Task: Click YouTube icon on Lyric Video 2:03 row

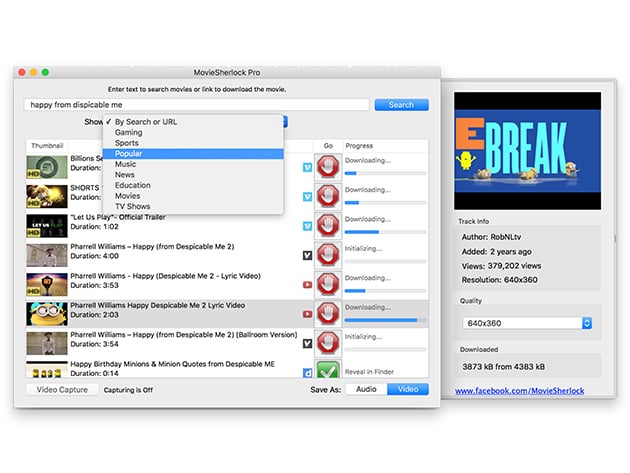Action: [x=307, y=314]
